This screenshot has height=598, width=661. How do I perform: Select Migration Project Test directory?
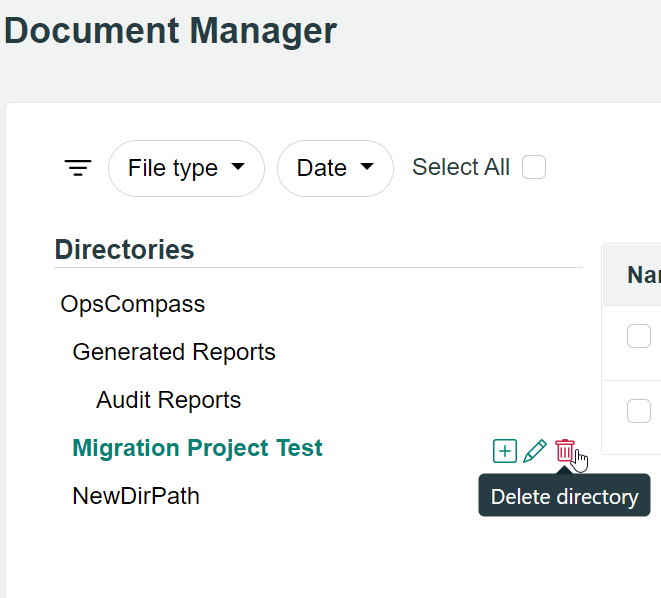(x=197, y=448)
